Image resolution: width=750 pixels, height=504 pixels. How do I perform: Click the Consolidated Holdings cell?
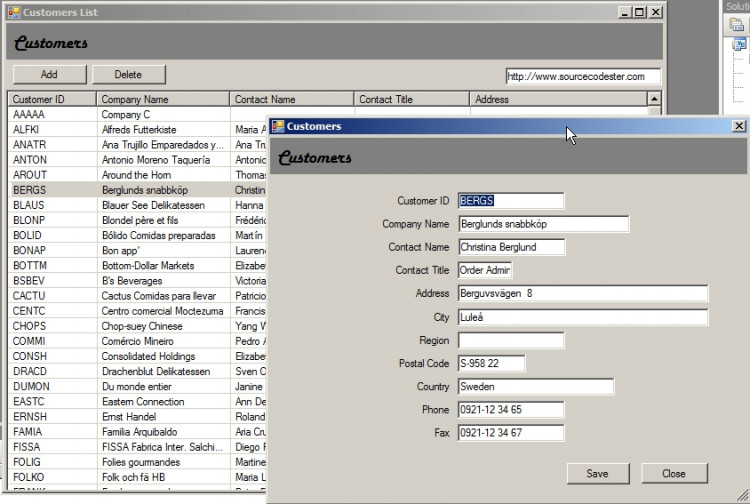164,356
